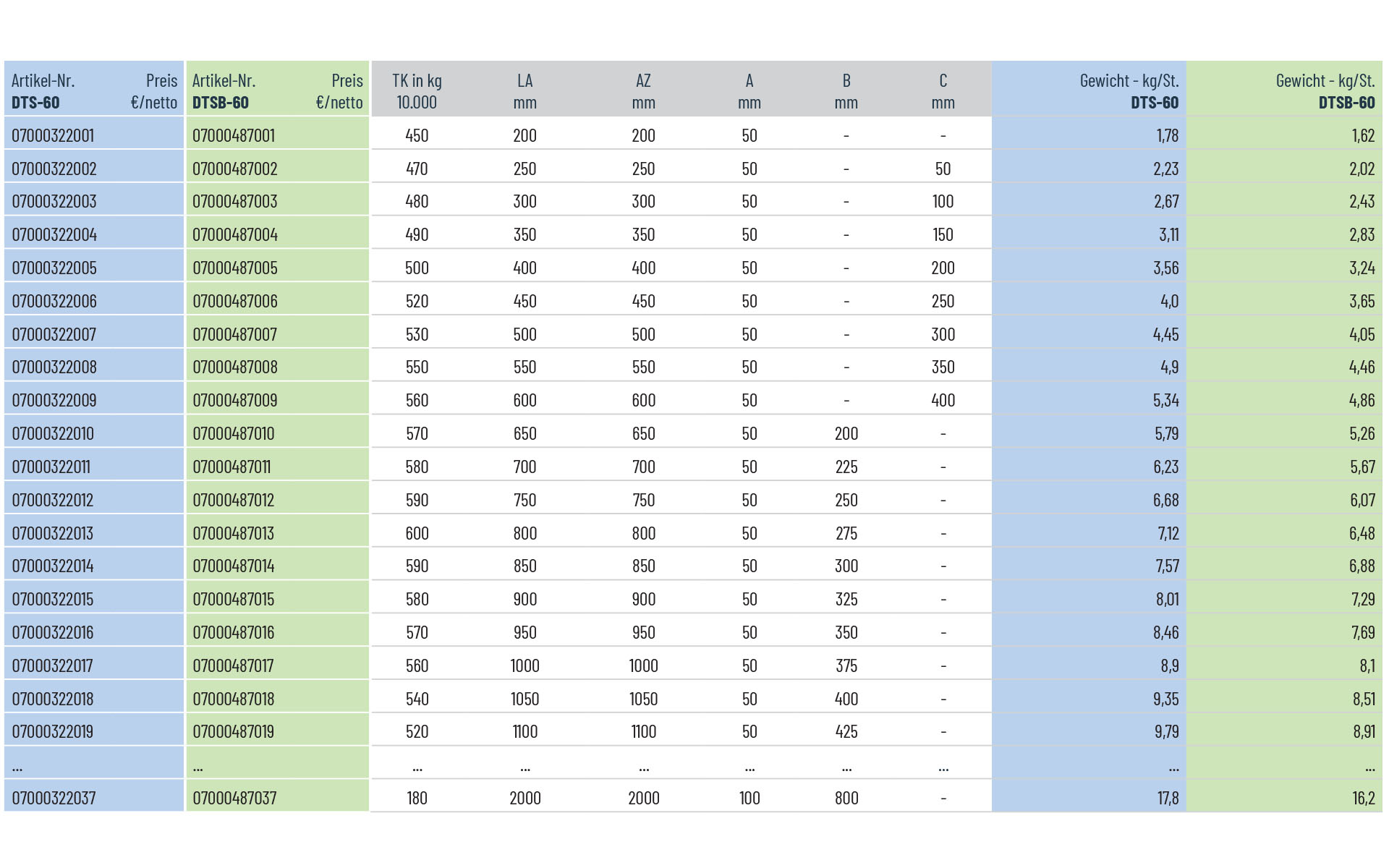The image size is (1389, 868).
Task: Click DTSB-60 weight value 4,05
Action: pyautogui.click(x=1362, y=334)
